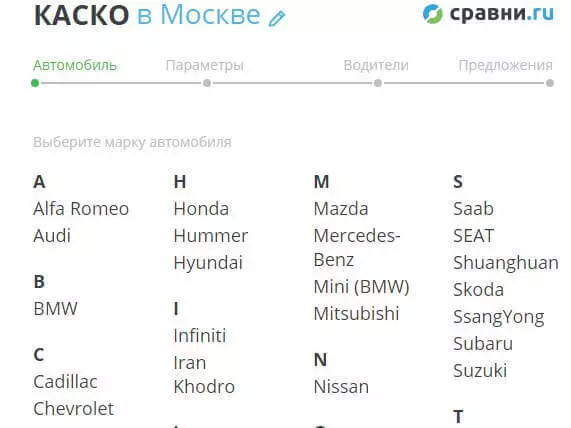
Task: Open the Параметры step tab
Action: [x=205, y=66]
